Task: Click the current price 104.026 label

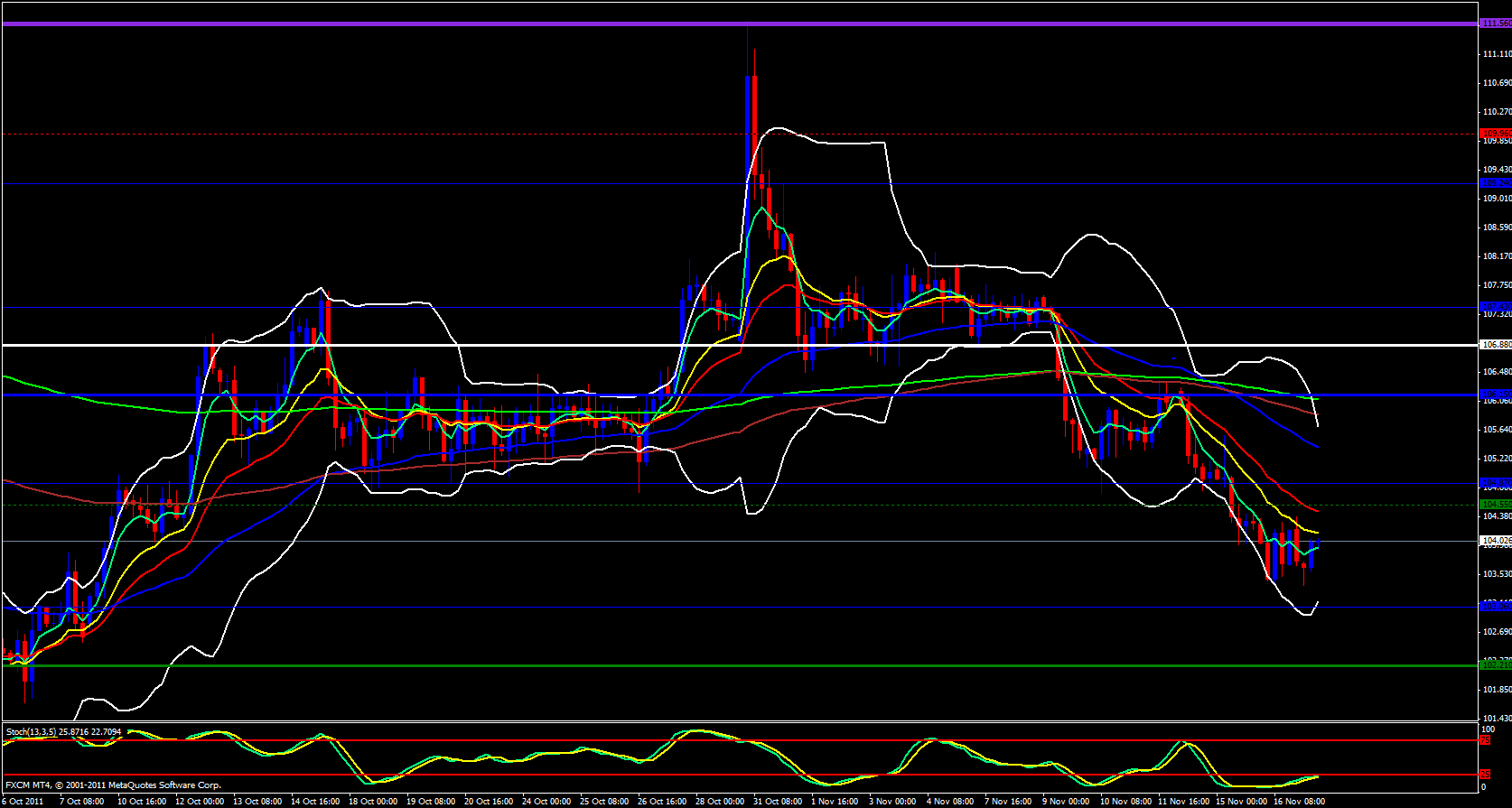Action: coord(1495,540)
